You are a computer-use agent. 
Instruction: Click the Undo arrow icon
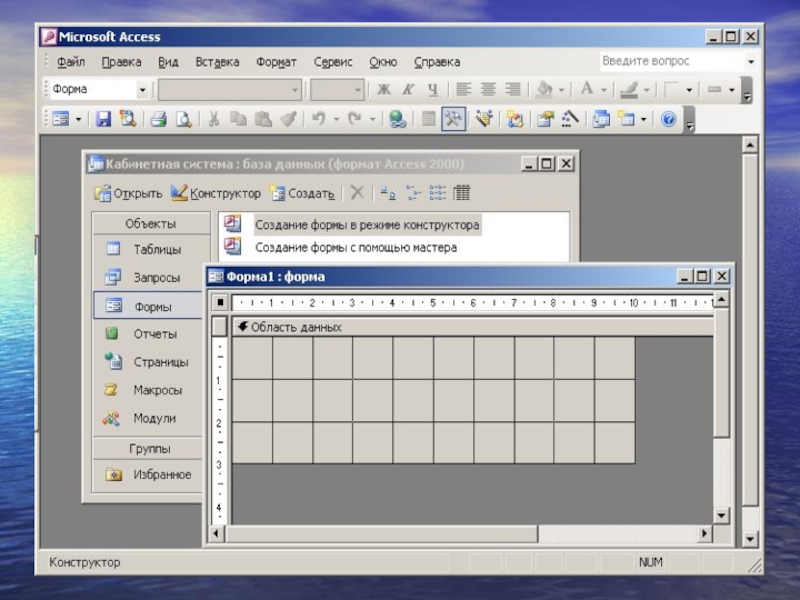[x=319, y=119]
